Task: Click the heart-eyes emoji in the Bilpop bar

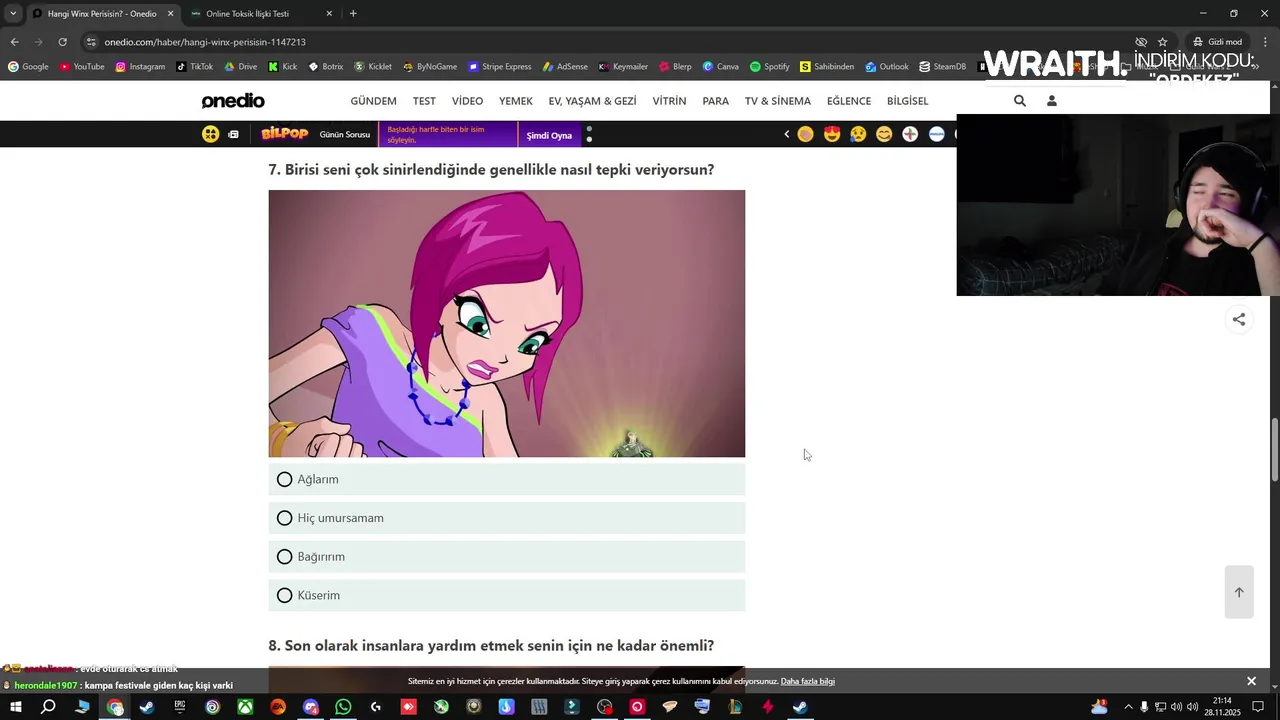Action: [x=832, y=134]
